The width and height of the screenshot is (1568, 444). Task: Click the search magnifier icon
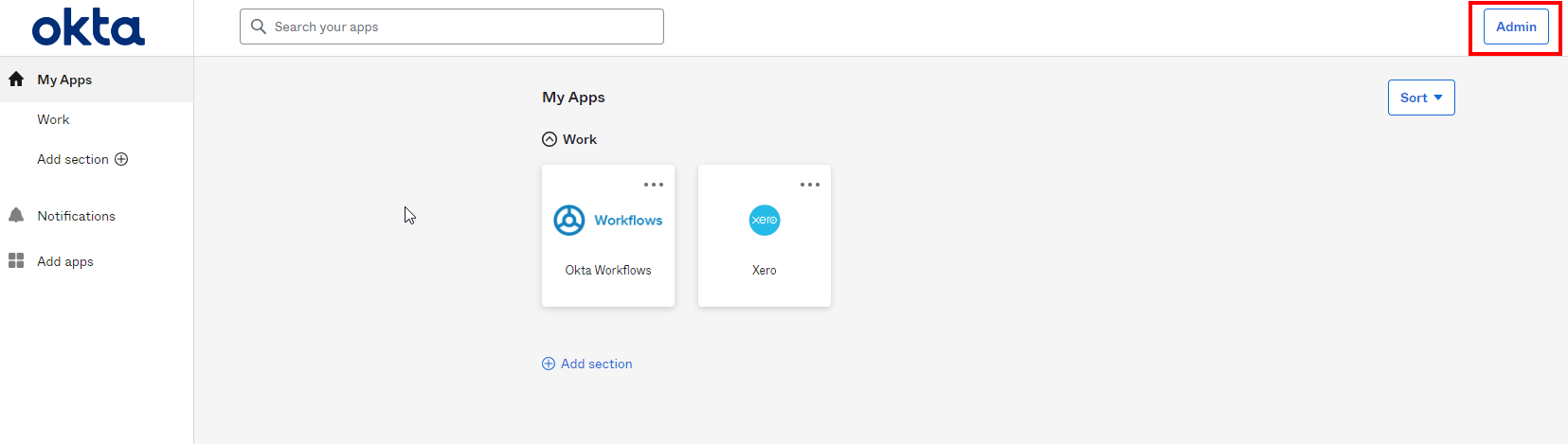click(x=259, y=27)
